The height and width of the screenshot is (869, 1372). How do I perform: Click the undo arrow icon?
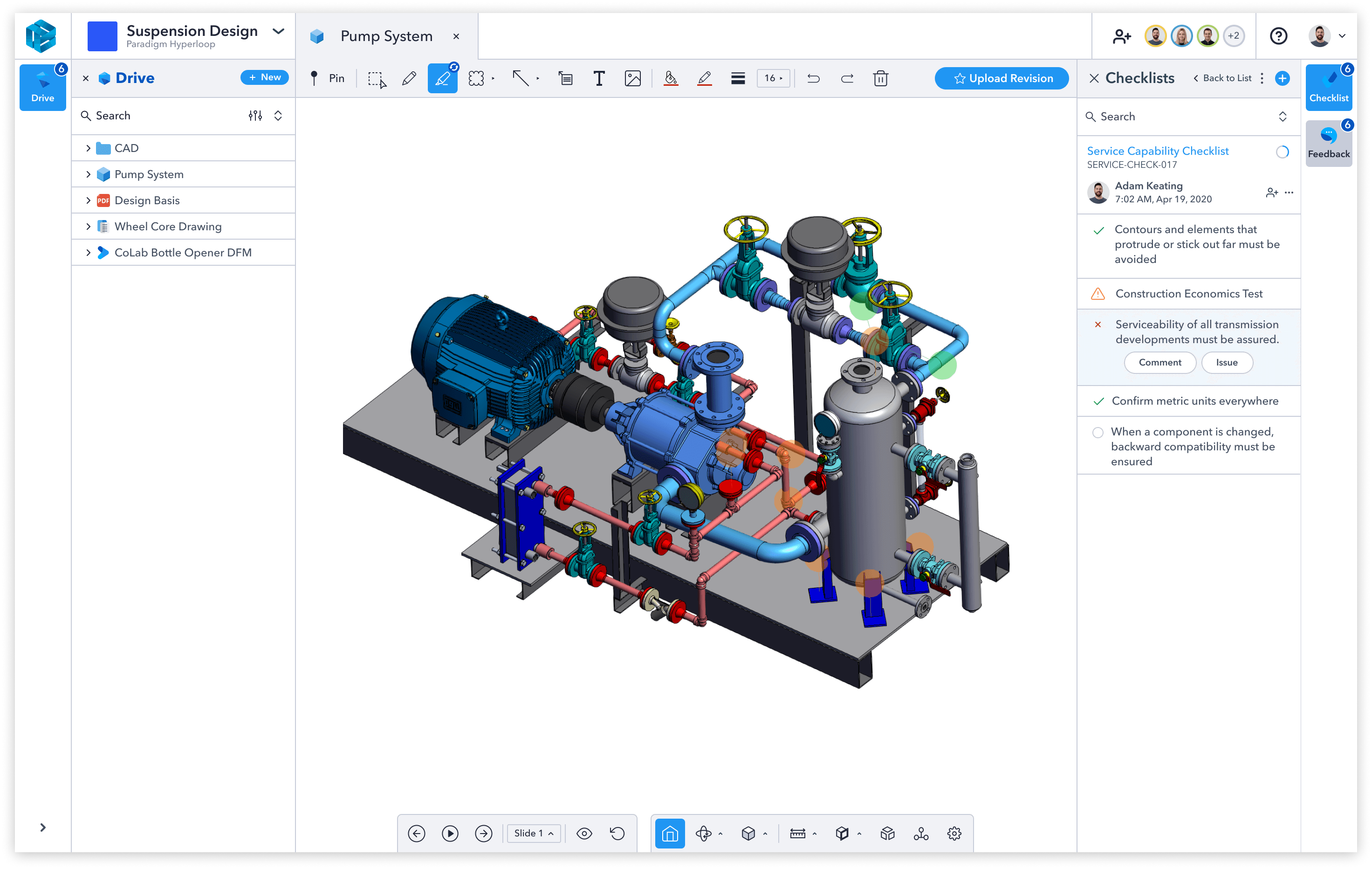[x=813, y=78]
